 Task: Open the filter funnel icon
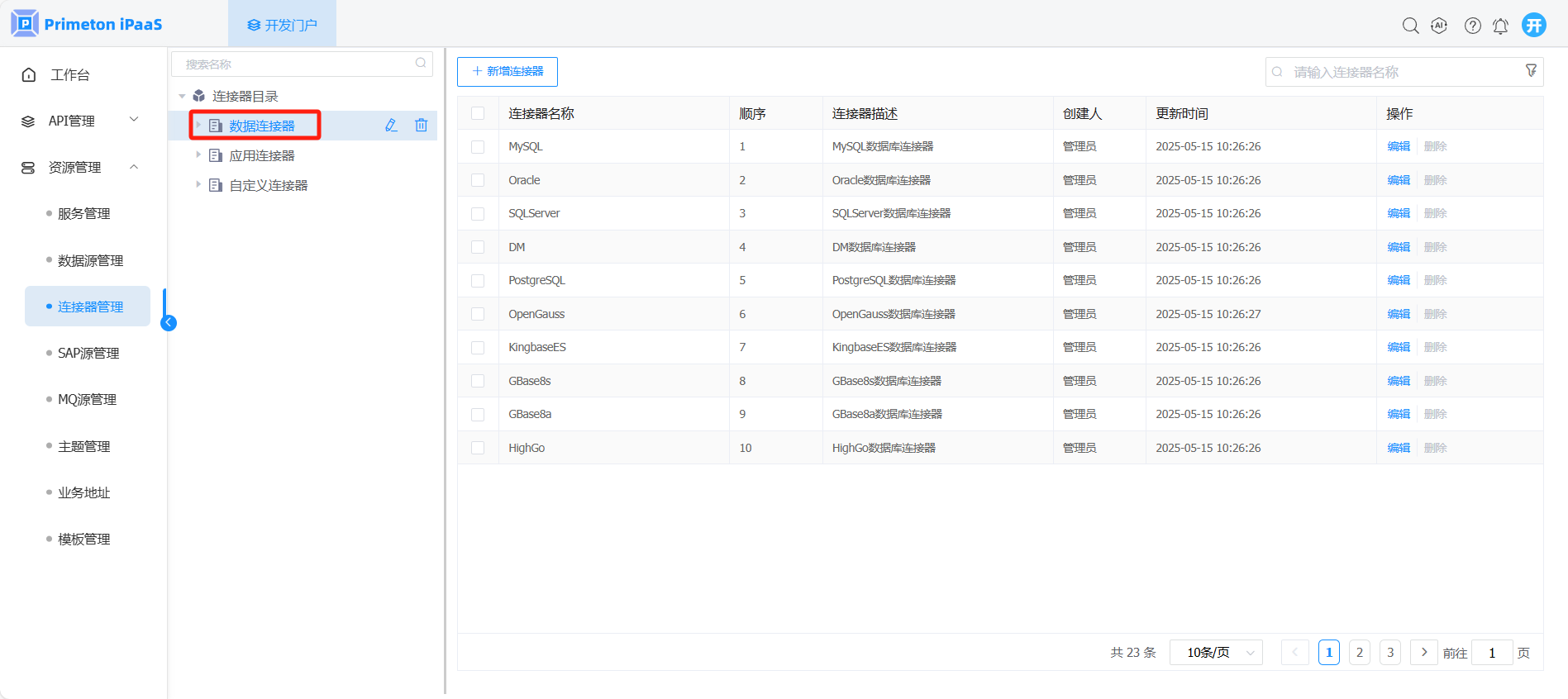tap(1531, 71)
